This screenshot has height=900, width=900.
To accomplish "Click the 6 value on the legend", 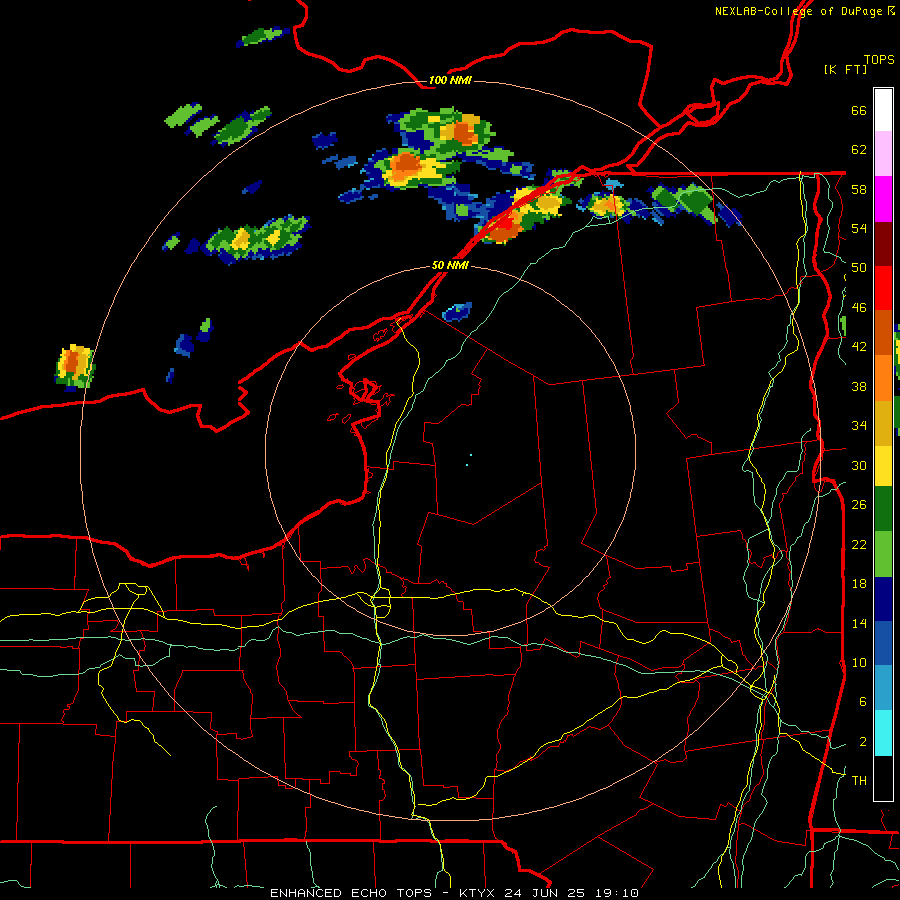I will click(x=862, y=702).
